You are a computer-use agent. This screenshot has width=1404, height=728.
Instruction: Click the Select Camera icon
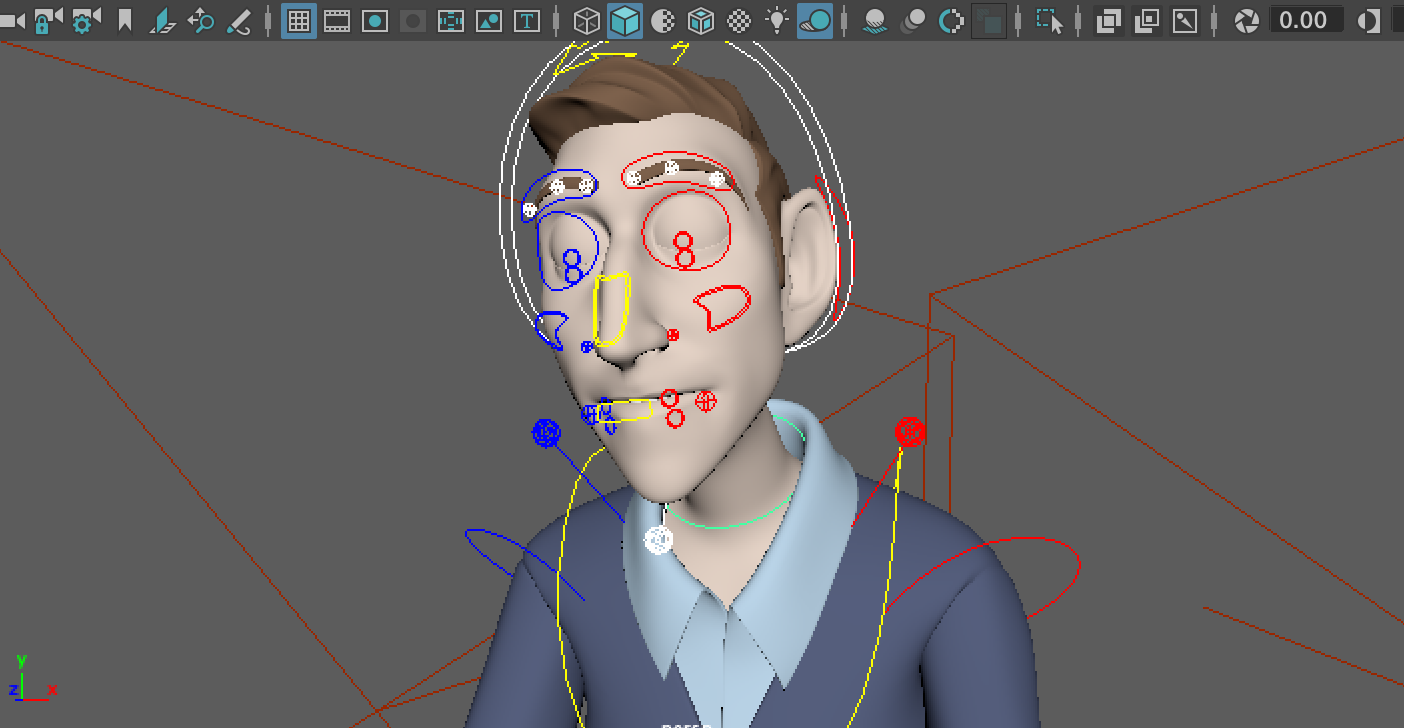coord(10,20)
